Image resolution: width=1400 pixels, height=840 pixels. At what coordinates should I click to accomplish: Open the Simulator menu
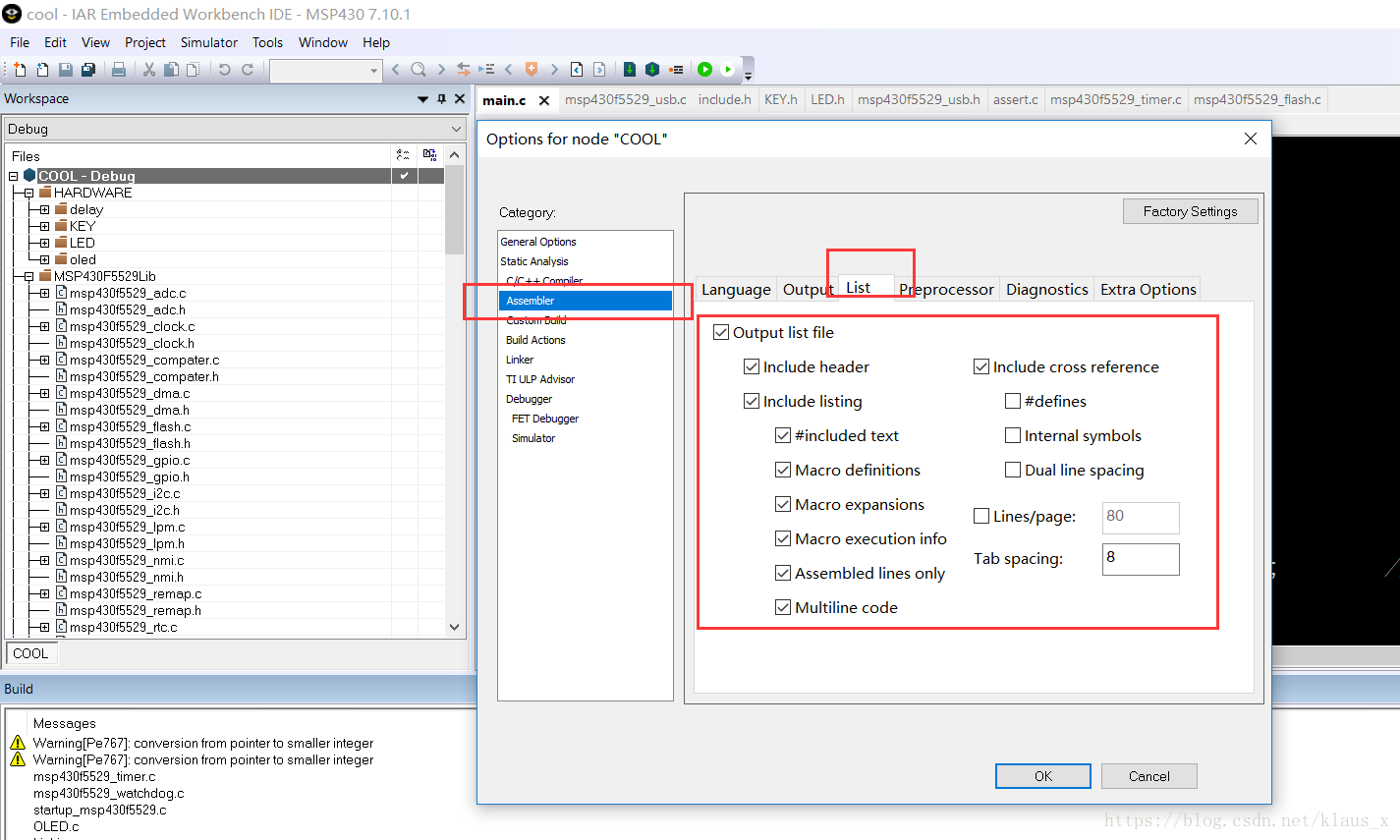pyautogui.click(x=209, y=42)
